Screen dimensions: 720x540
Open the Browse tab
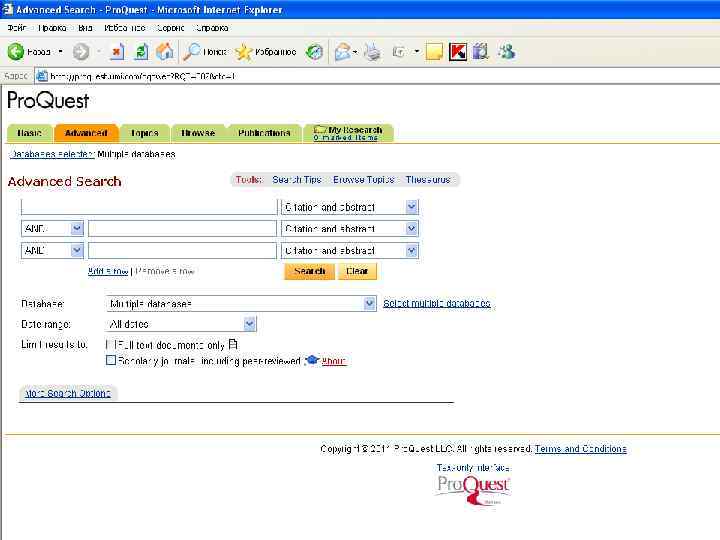point(198,133)
